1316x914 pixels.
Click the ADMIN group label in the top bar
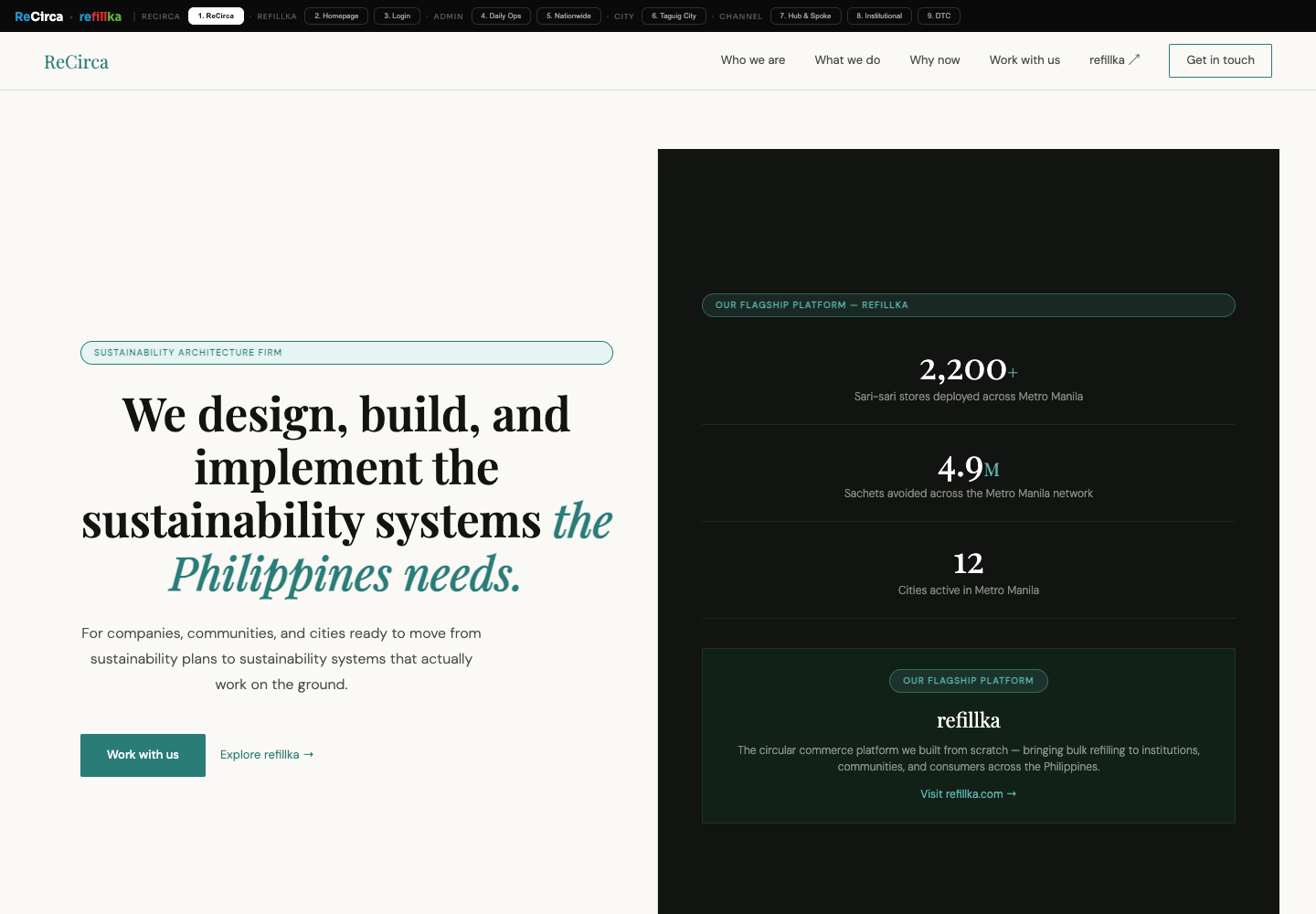click(x=448, y=16)
